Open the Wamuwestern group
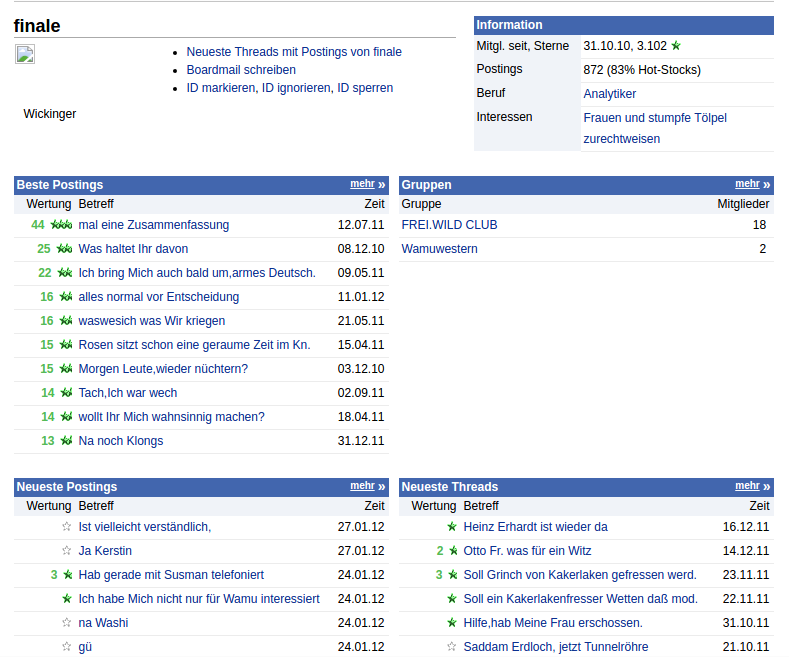 (439, 249)
